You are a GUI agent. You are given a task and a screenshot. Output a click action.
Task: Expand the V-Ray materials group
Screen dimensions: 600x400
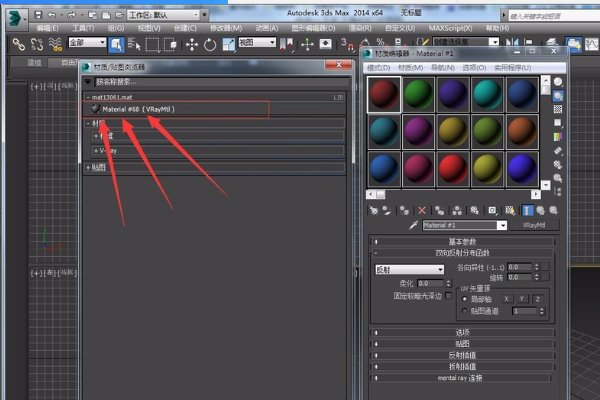point(96,151)
